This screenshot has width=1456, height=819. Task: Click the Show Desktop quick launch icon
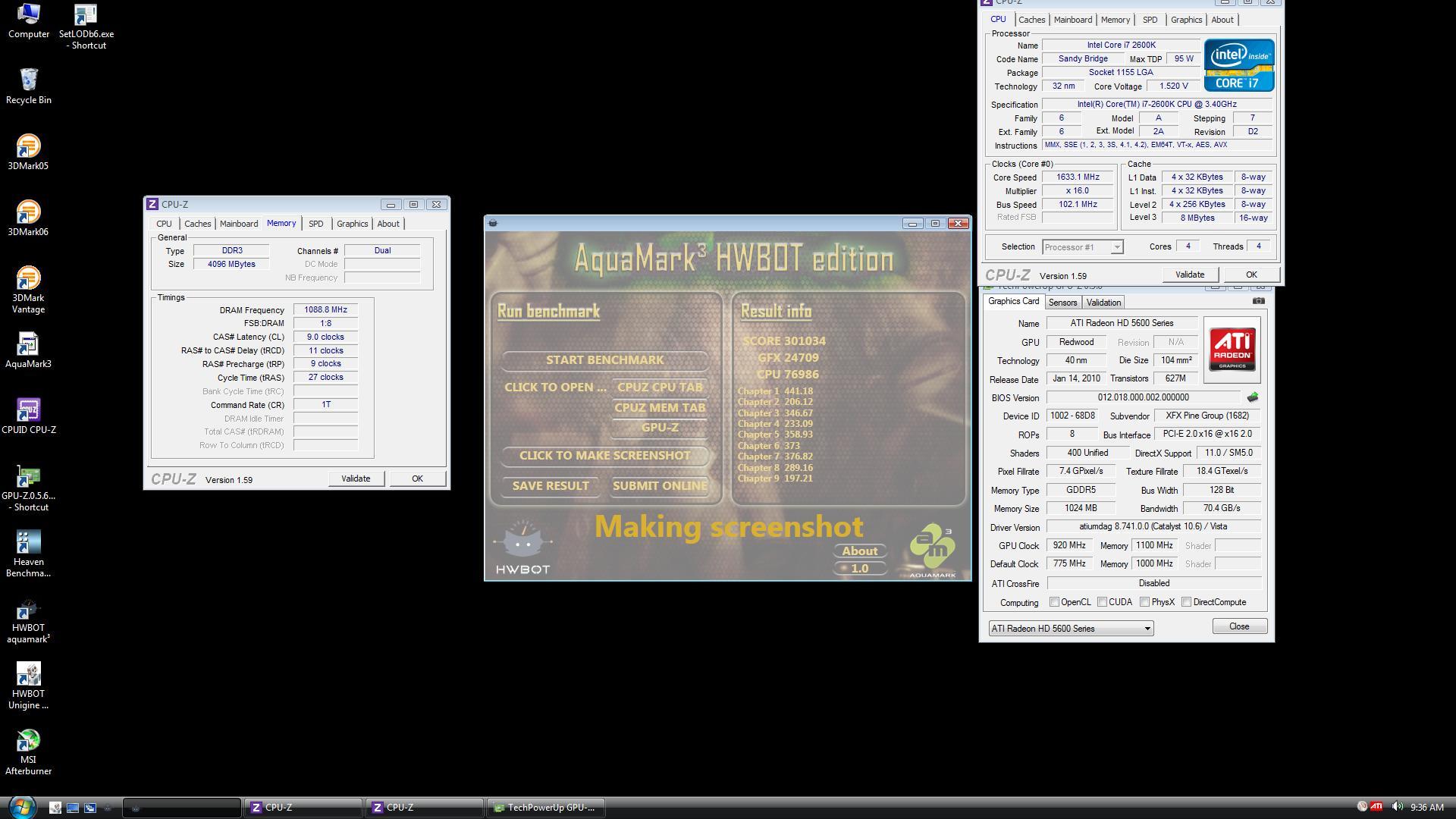[x=73, y=808]
